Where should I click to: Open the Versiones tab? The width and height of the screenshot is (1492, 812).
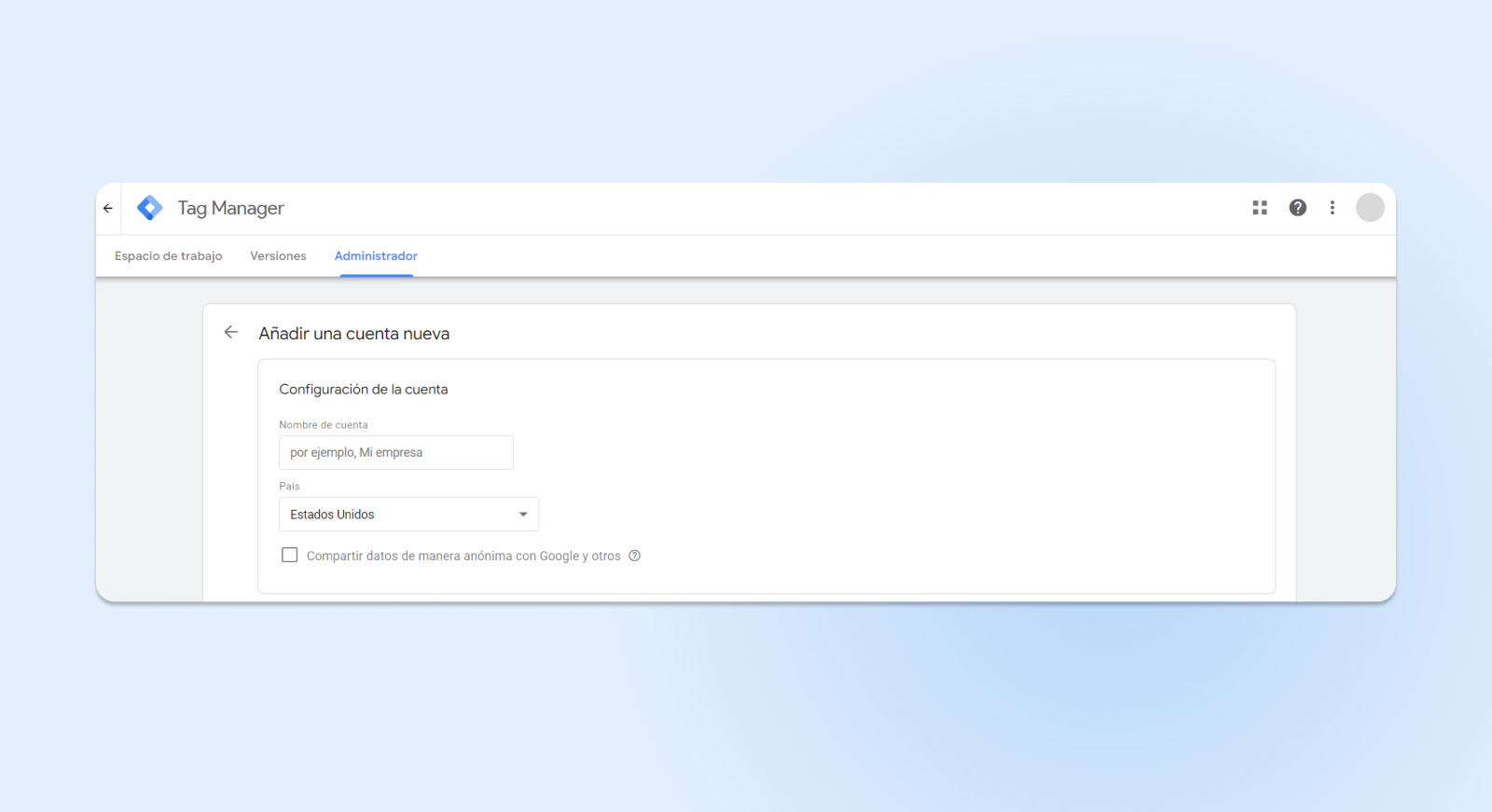(x=278, y=256)
